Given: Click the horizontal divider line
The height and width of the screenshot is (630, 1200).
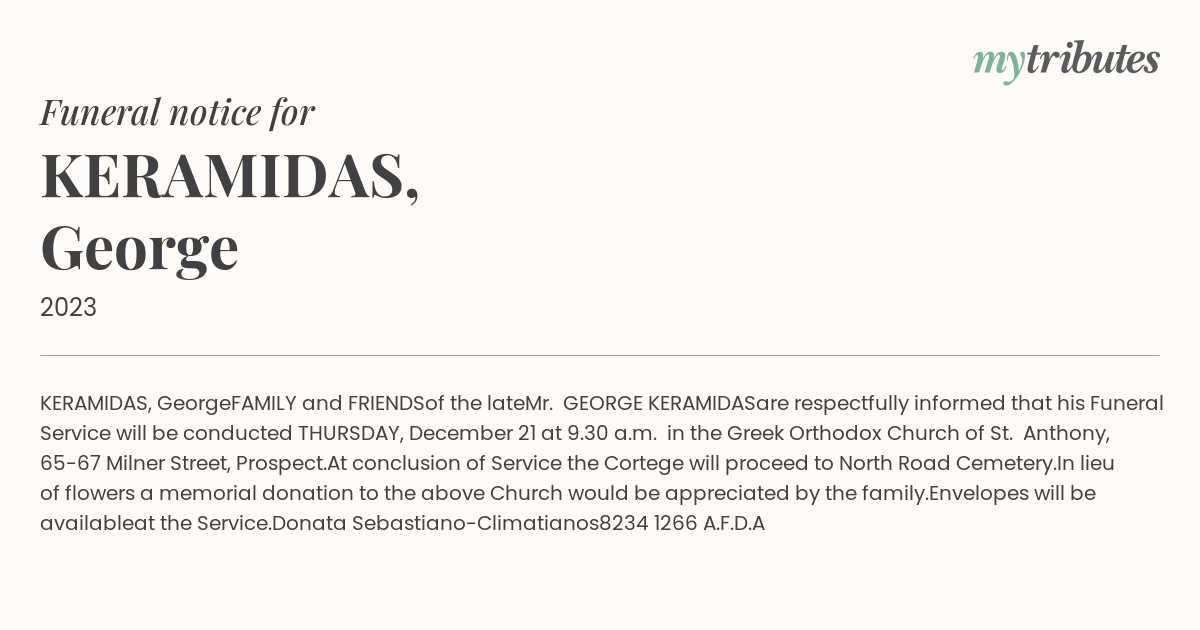Looking at the screenshot, I should coord(600,355).
